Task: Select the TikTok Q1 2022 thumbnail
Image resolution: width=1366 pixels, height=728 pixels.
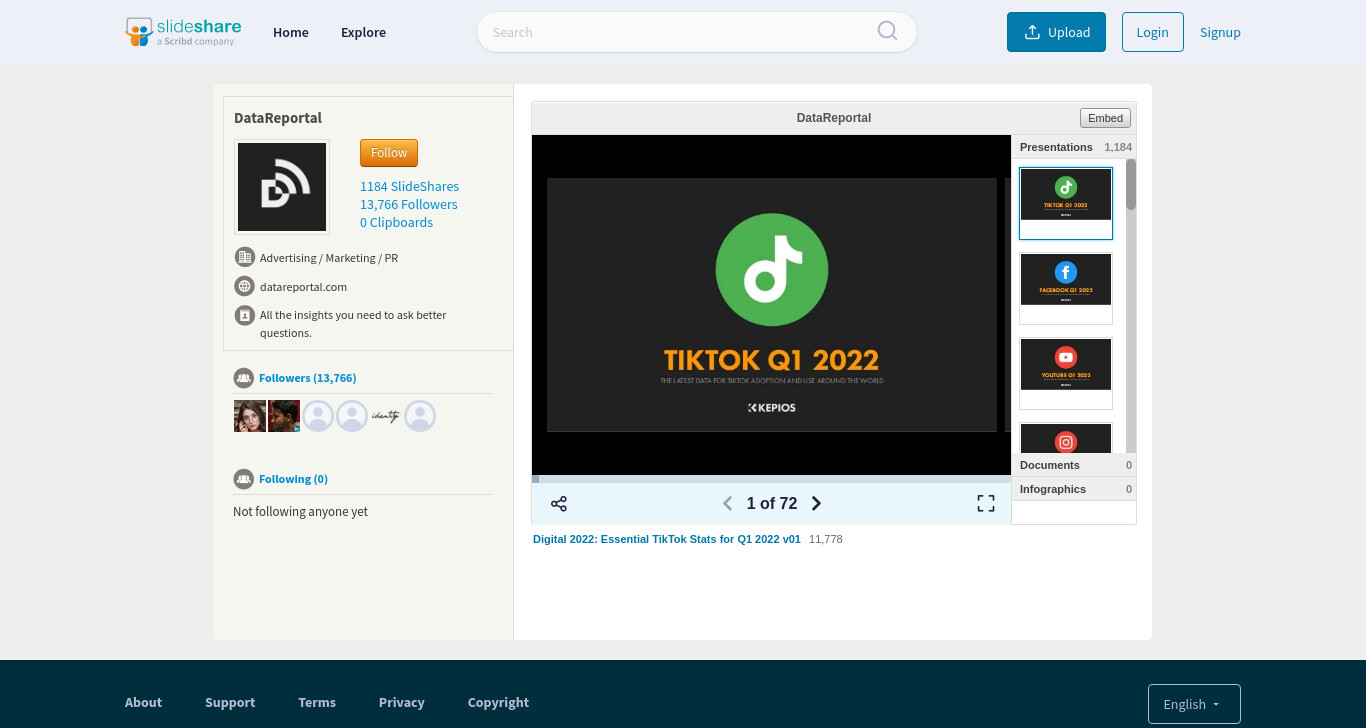Action: pyautogui.click(x=1066, y=203)
